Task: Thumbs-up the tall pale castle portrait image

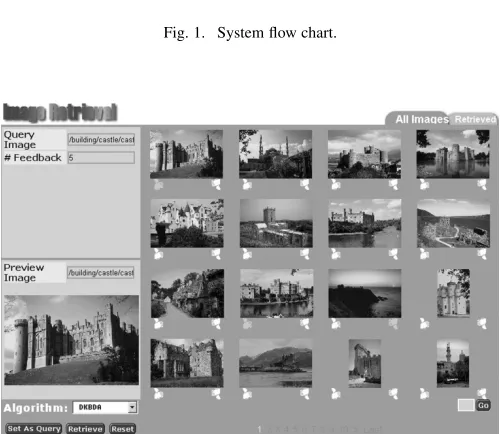Action: (424, 324)
